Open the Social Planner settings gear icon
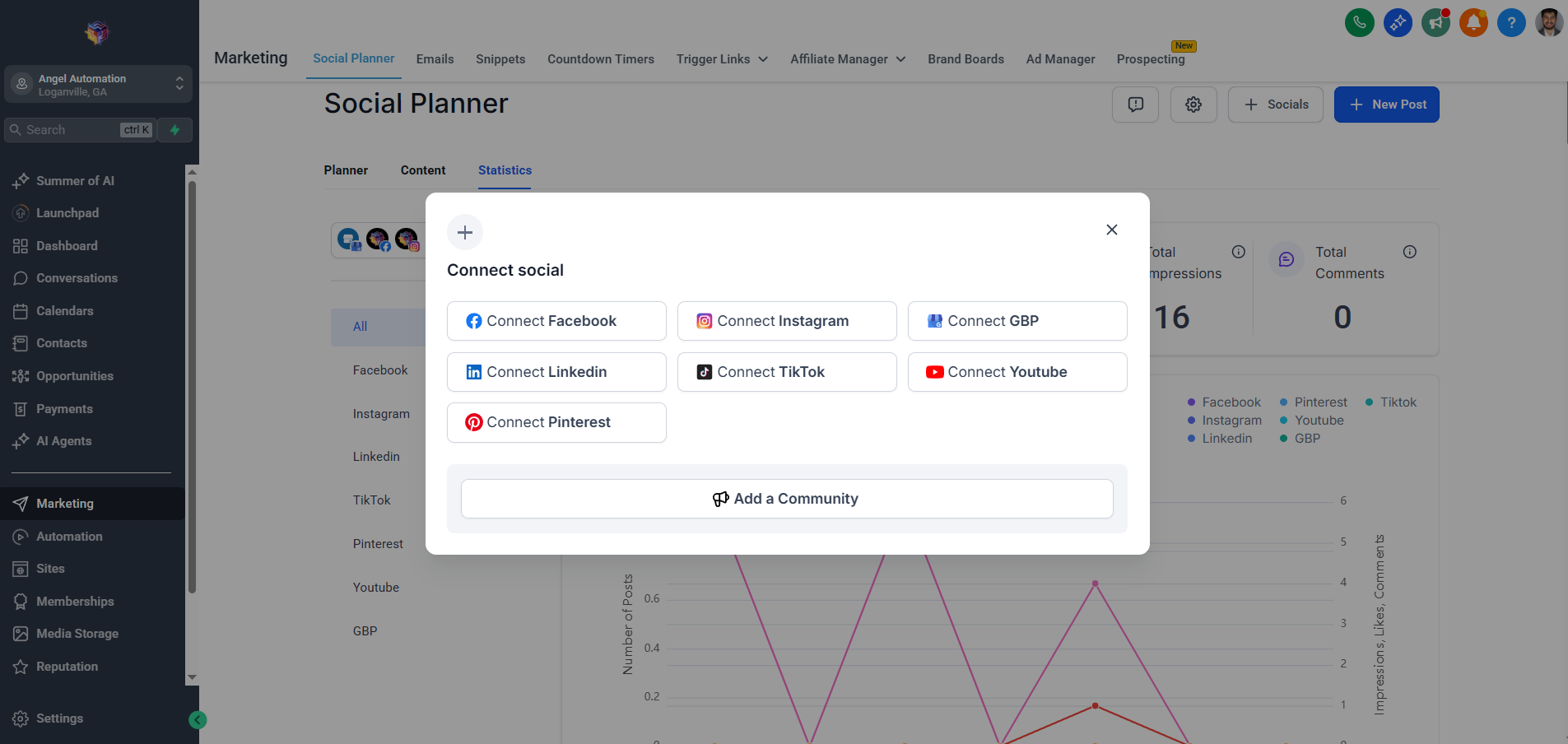Viewport: 1568px width, 744px height. click(x=1193, y=105)
